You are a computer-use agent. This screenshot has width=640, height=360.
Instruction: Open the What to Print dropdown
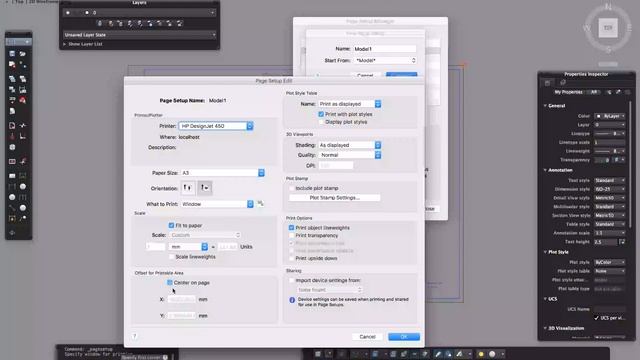[217, 204]
